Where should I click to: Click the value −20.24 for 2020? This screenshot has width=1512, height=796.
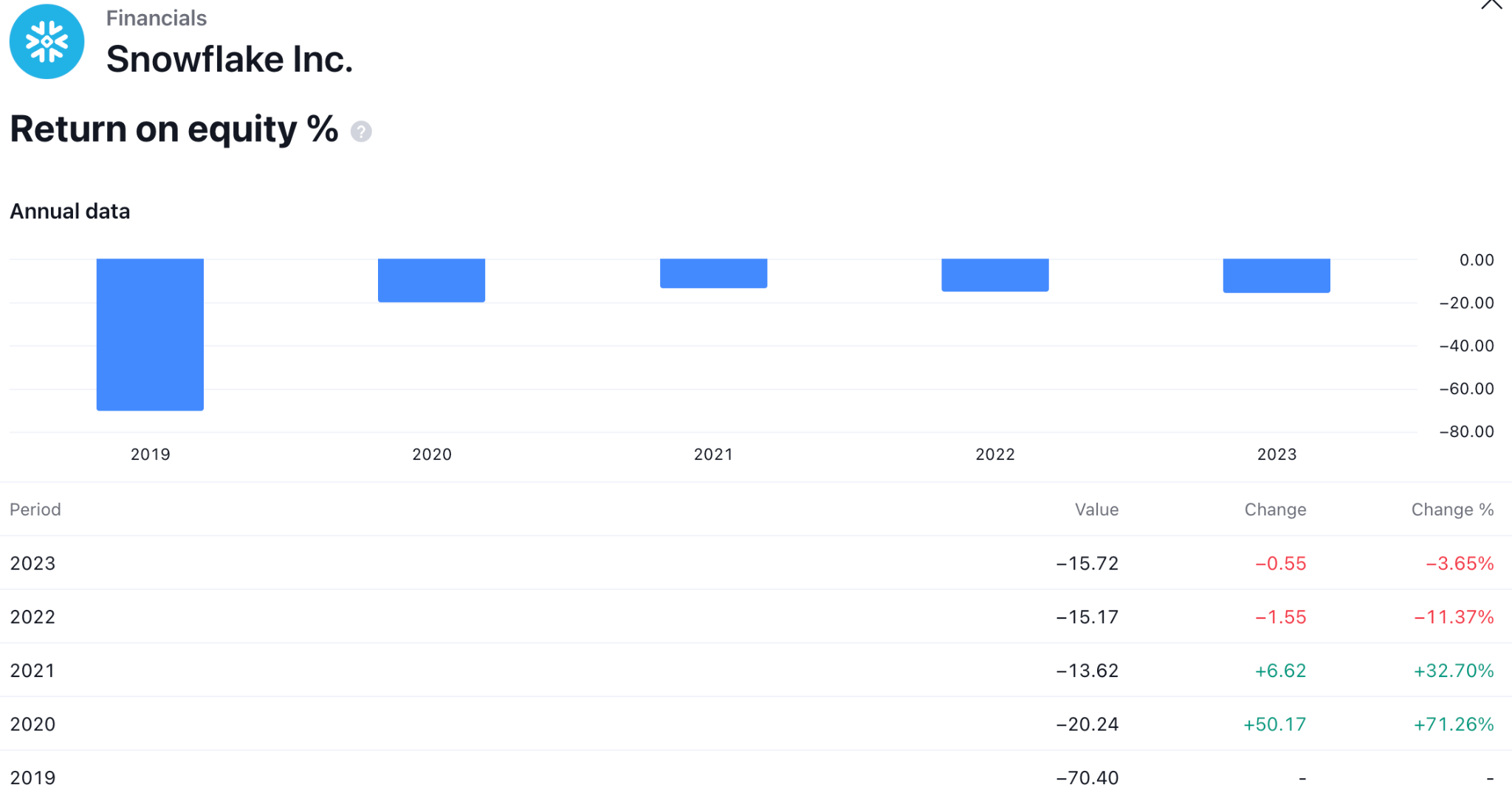[1087, 724]
